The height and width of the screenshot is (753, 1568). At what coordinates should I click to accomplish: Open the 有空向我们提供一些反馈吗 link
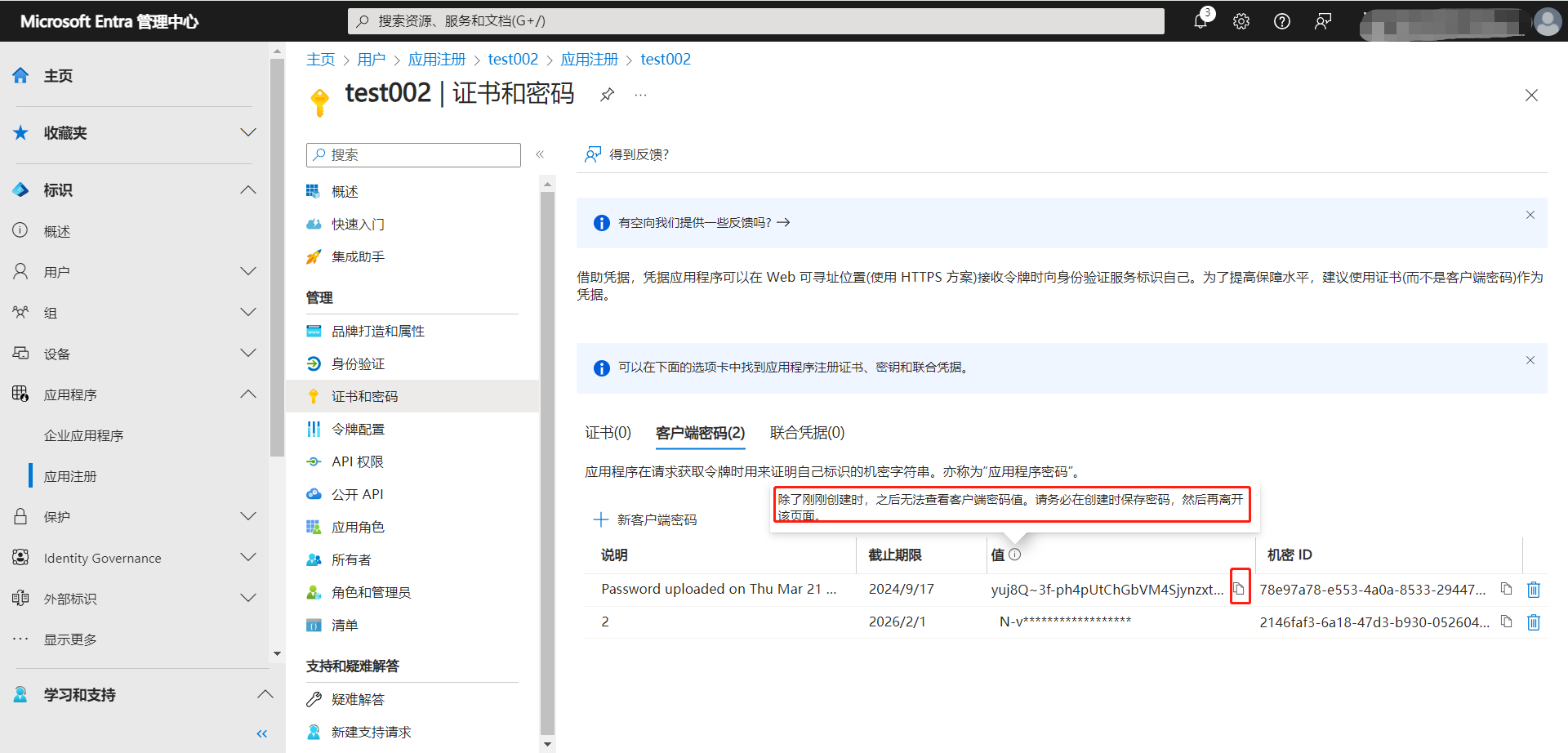704,222
